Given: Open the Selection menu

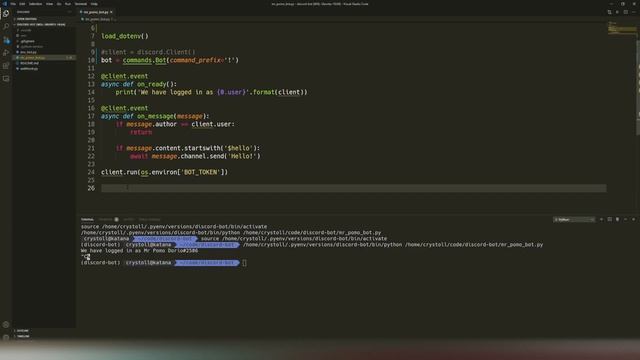Looking at the screenshot, I should coord(36,4).
